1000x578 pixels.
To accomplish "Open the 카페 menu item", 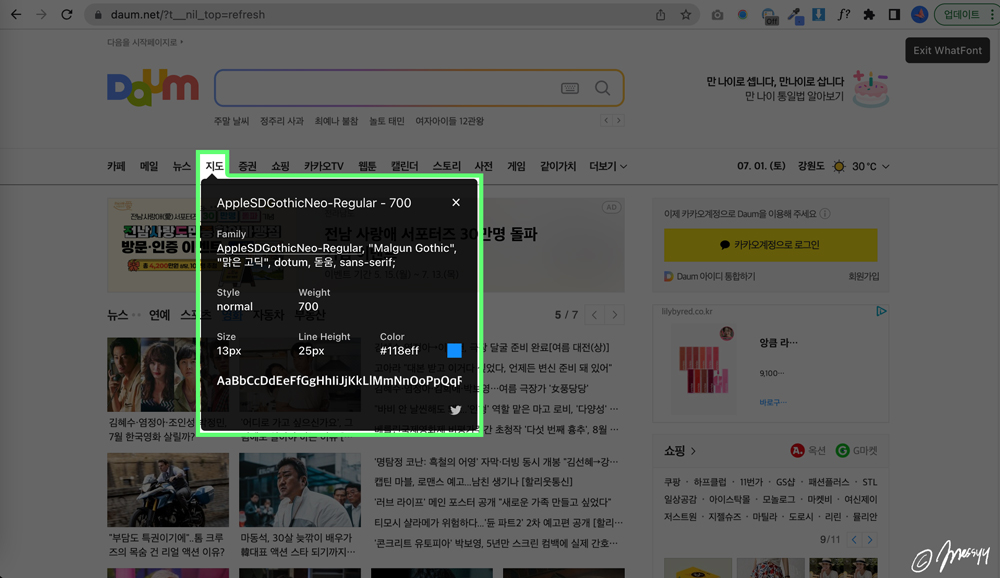I will pos(116,166).
